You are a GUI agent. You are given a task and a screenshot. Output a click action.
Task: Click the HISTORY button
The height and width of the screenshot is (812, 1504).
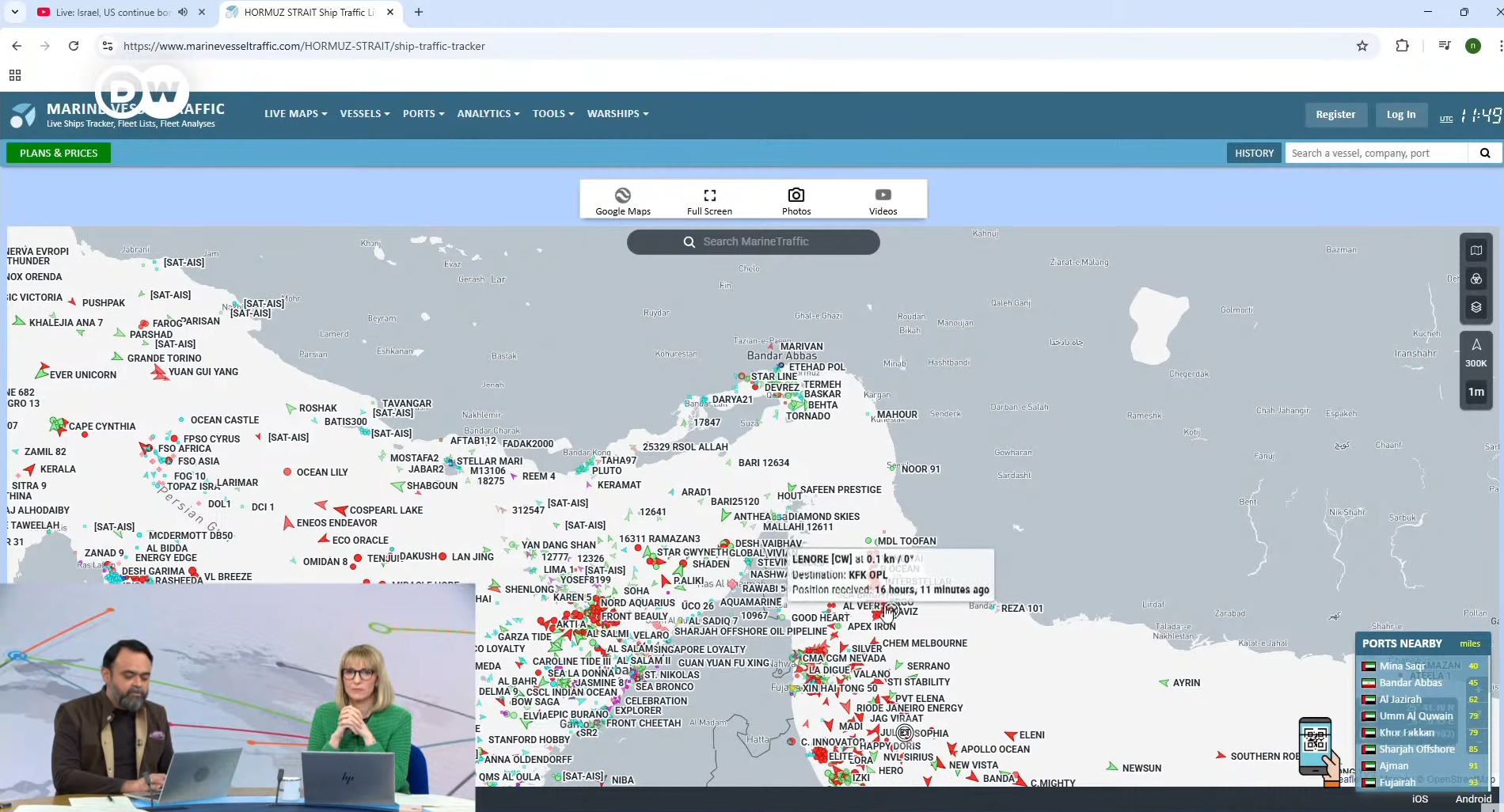[1254, 153]
